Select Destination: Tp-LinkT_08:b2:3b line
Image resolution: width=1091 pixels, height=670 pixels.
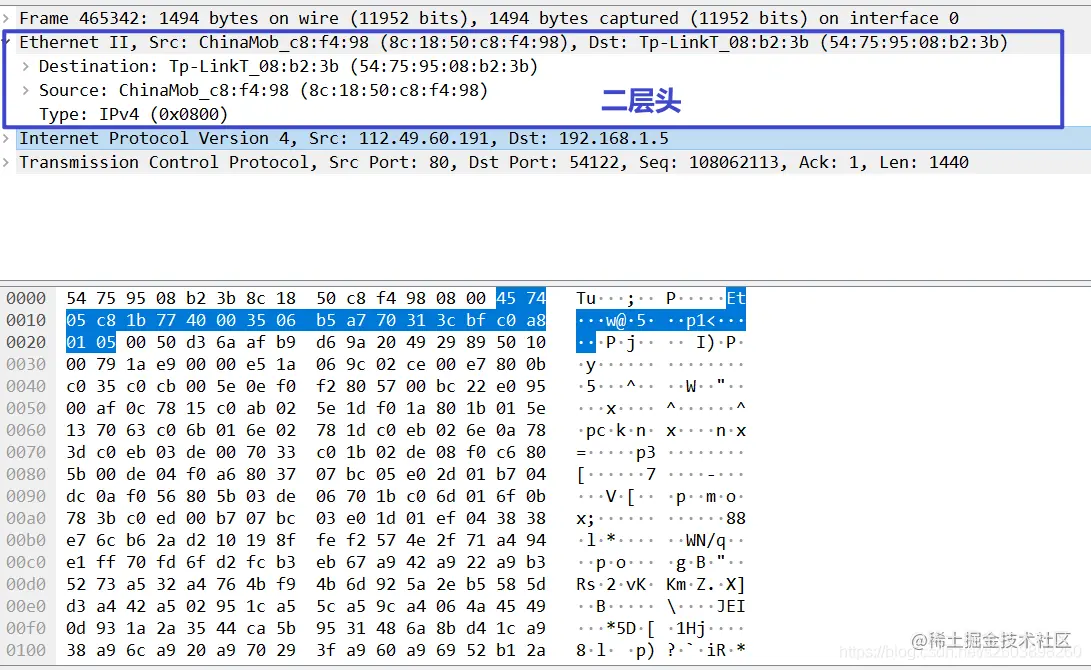(x=288, y=67)
